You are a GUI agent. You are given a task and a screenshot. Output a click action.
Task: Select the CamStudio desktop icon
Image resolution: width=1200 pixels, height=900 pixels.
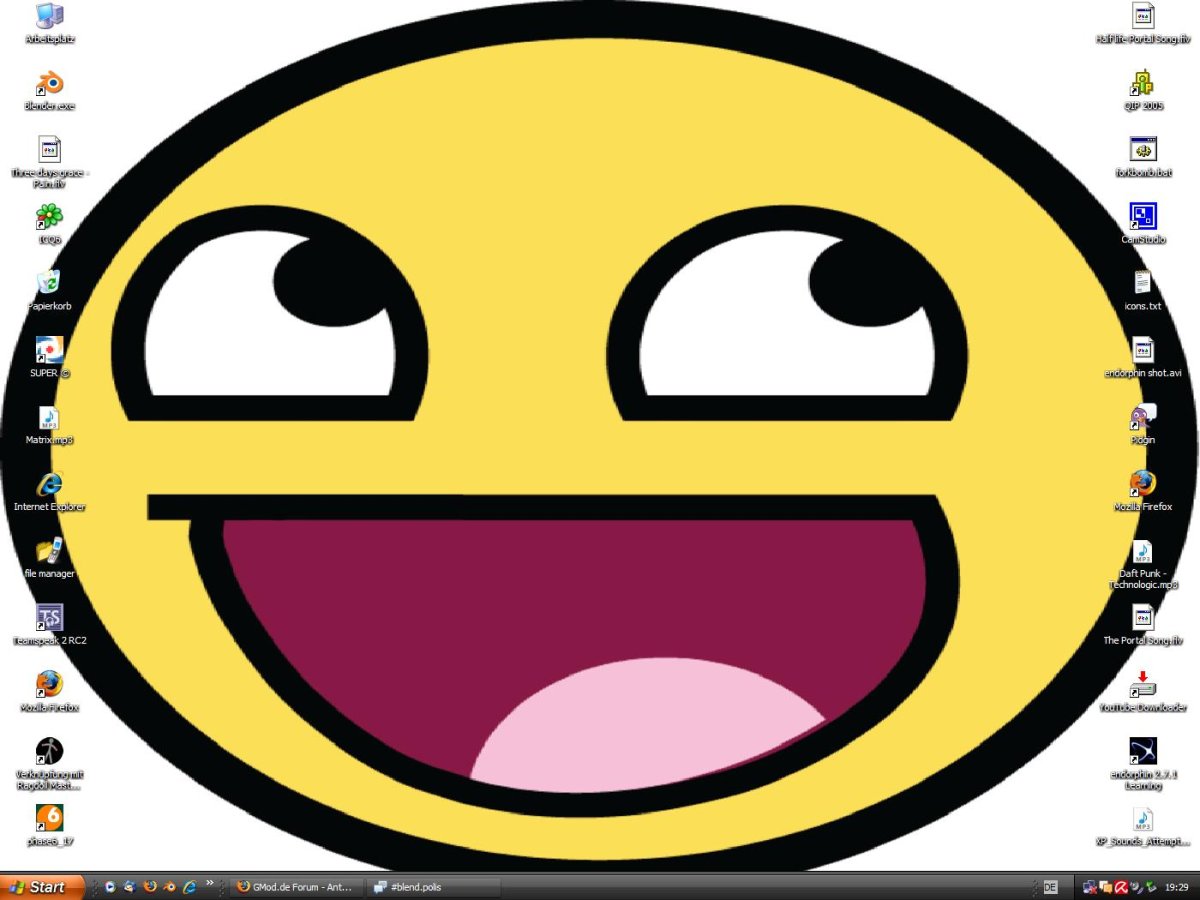[1143, 216]
